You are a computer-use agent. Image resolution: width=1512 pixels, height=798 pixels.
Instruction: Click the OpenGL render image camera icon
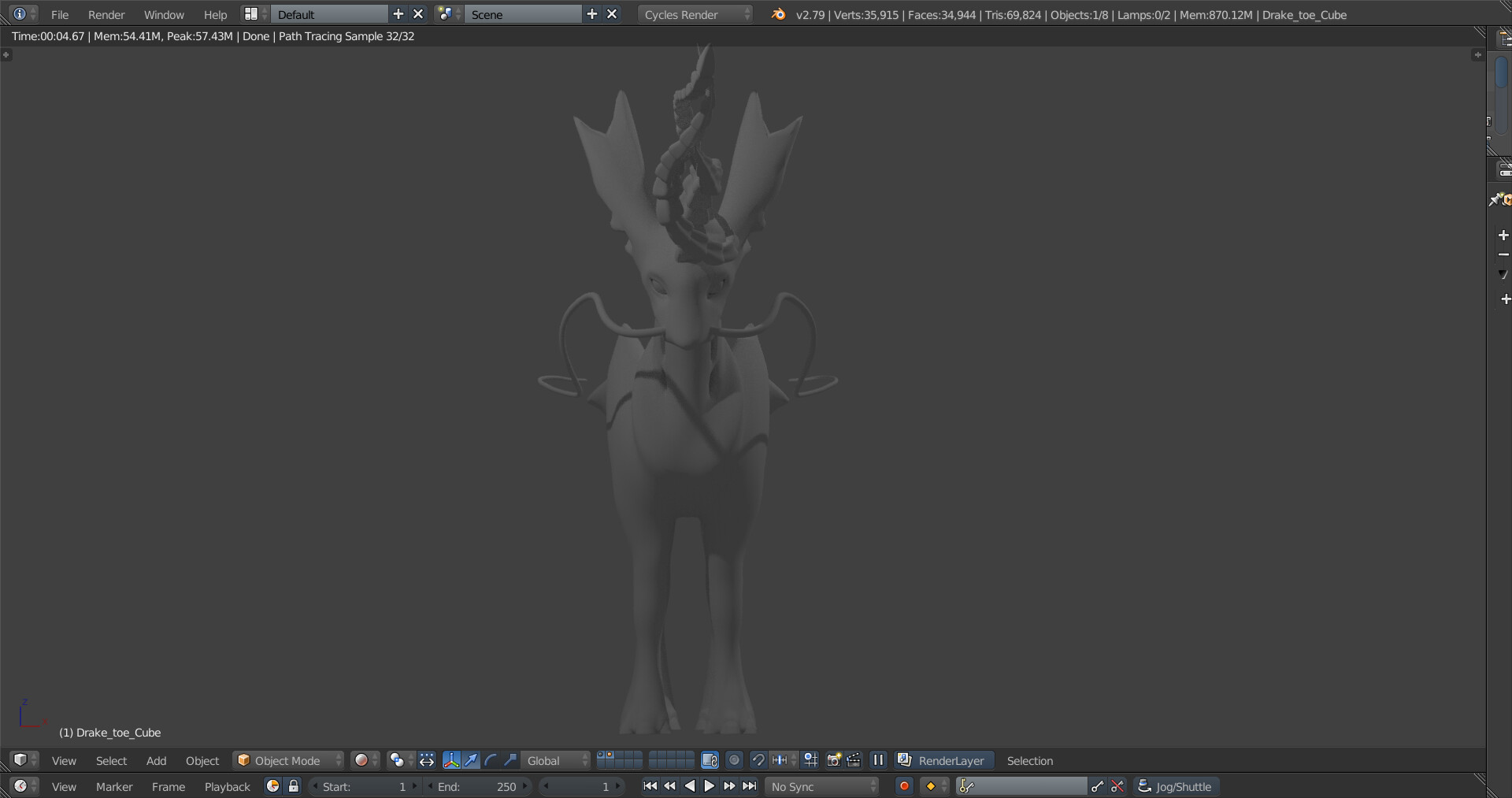coord(833,760)
